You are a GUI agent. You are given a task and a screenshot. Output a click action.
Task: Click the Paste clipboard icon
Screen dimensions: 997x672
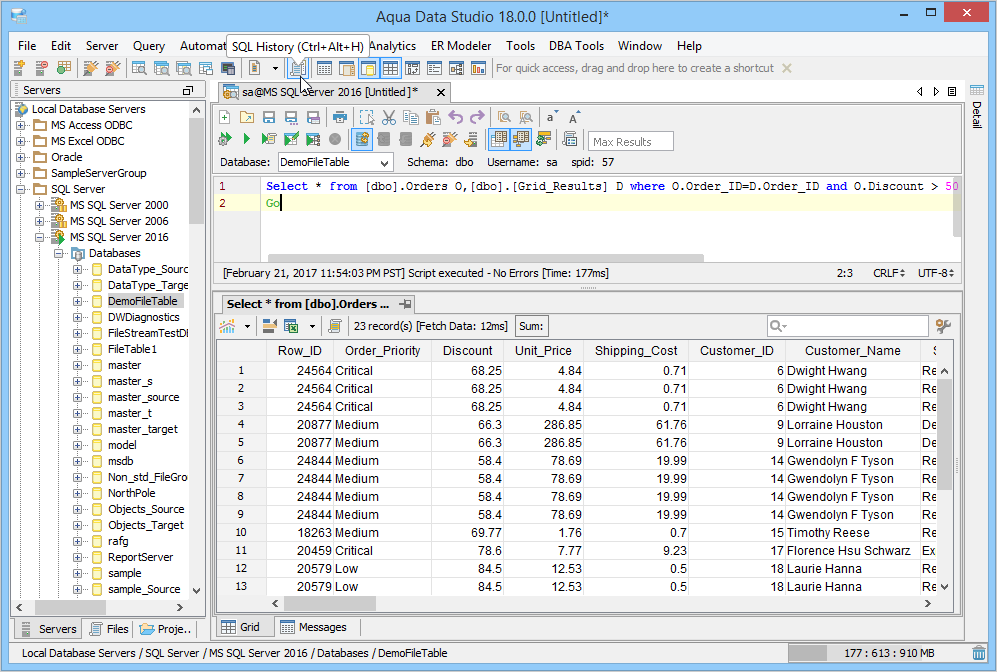[x=433, y=117]
